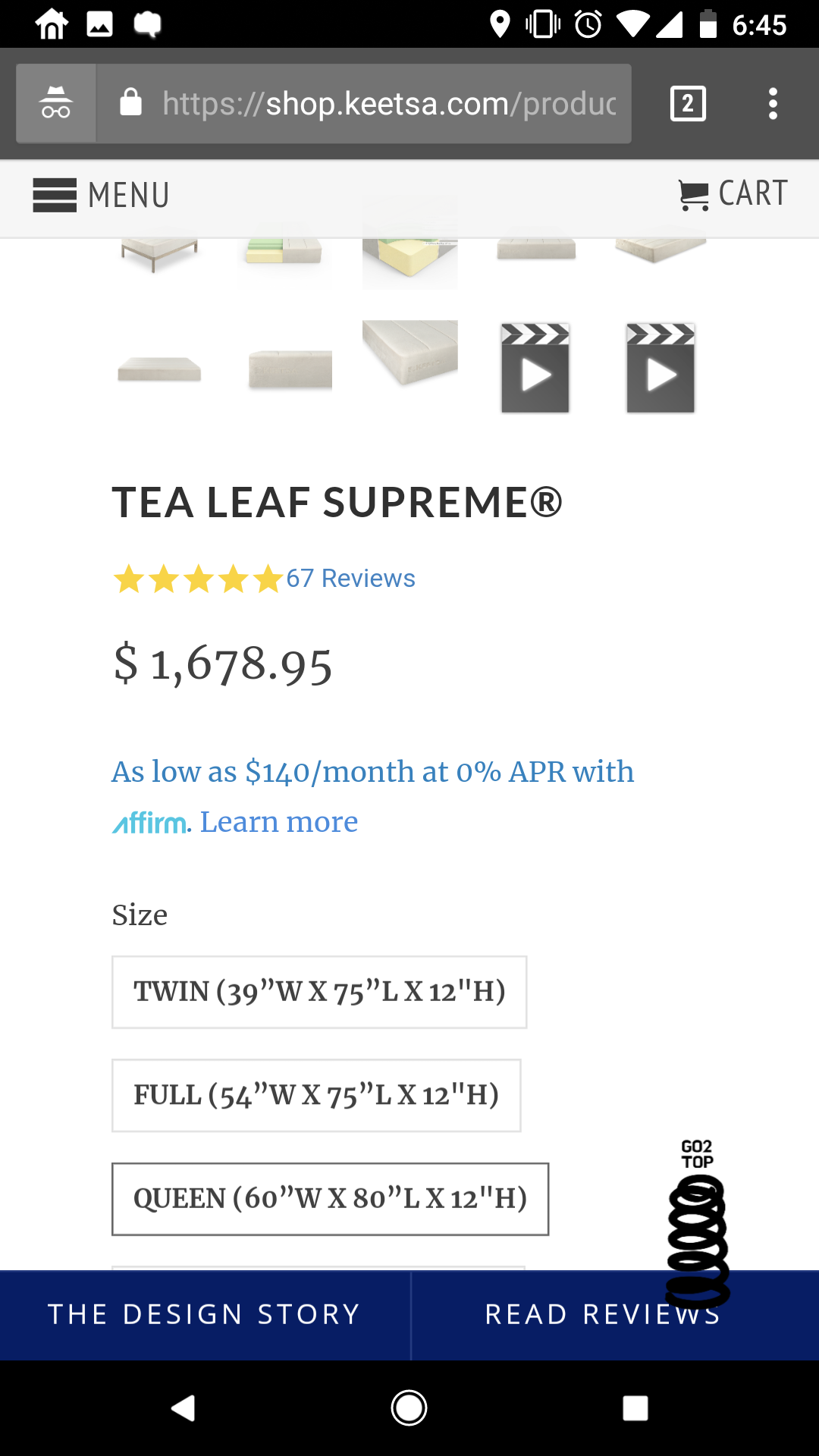Viewport: 819px width, 1456px height.
Task: Open Chrome three-dot overflow menu
Action: (773, 104)
